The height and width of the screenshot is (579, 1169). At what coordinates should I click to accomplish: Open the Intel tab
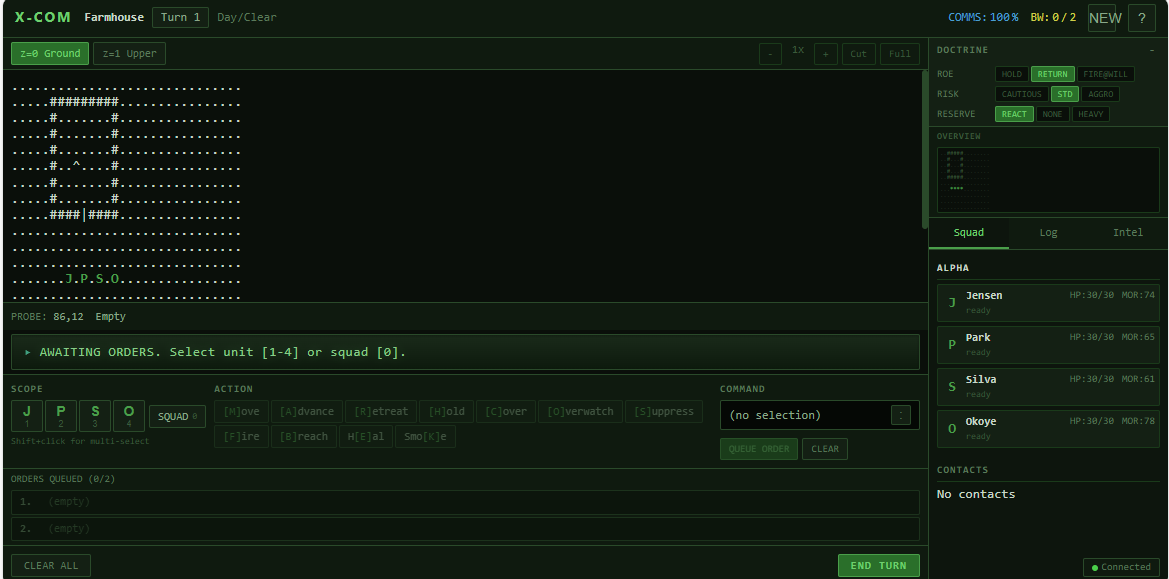tap(1127, 232)
